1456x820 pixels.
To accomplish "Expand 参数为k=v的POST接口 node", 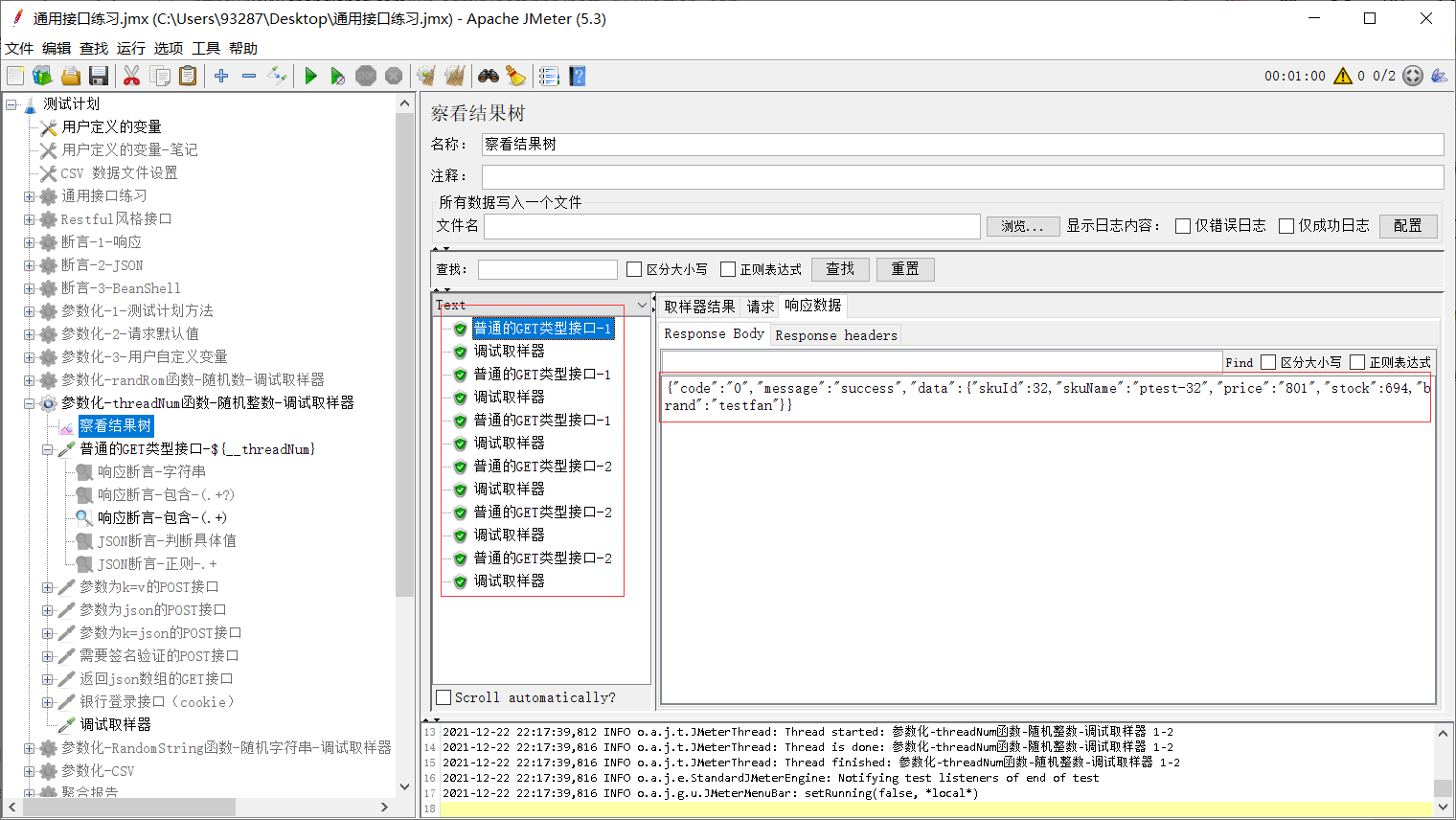I will [x=47, y=587].
